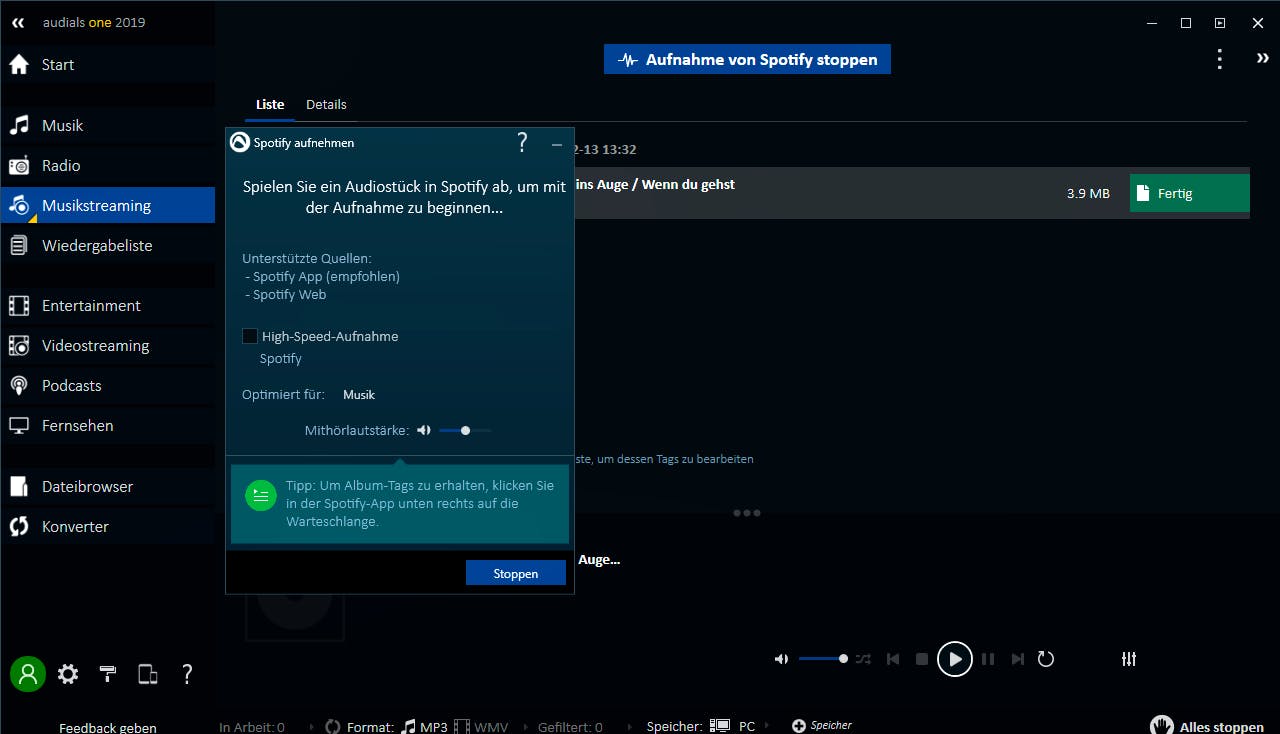The image size is (1280, 734).
Task: Click the Gefiltert: 0 status
Action: (x=570, y=727)
